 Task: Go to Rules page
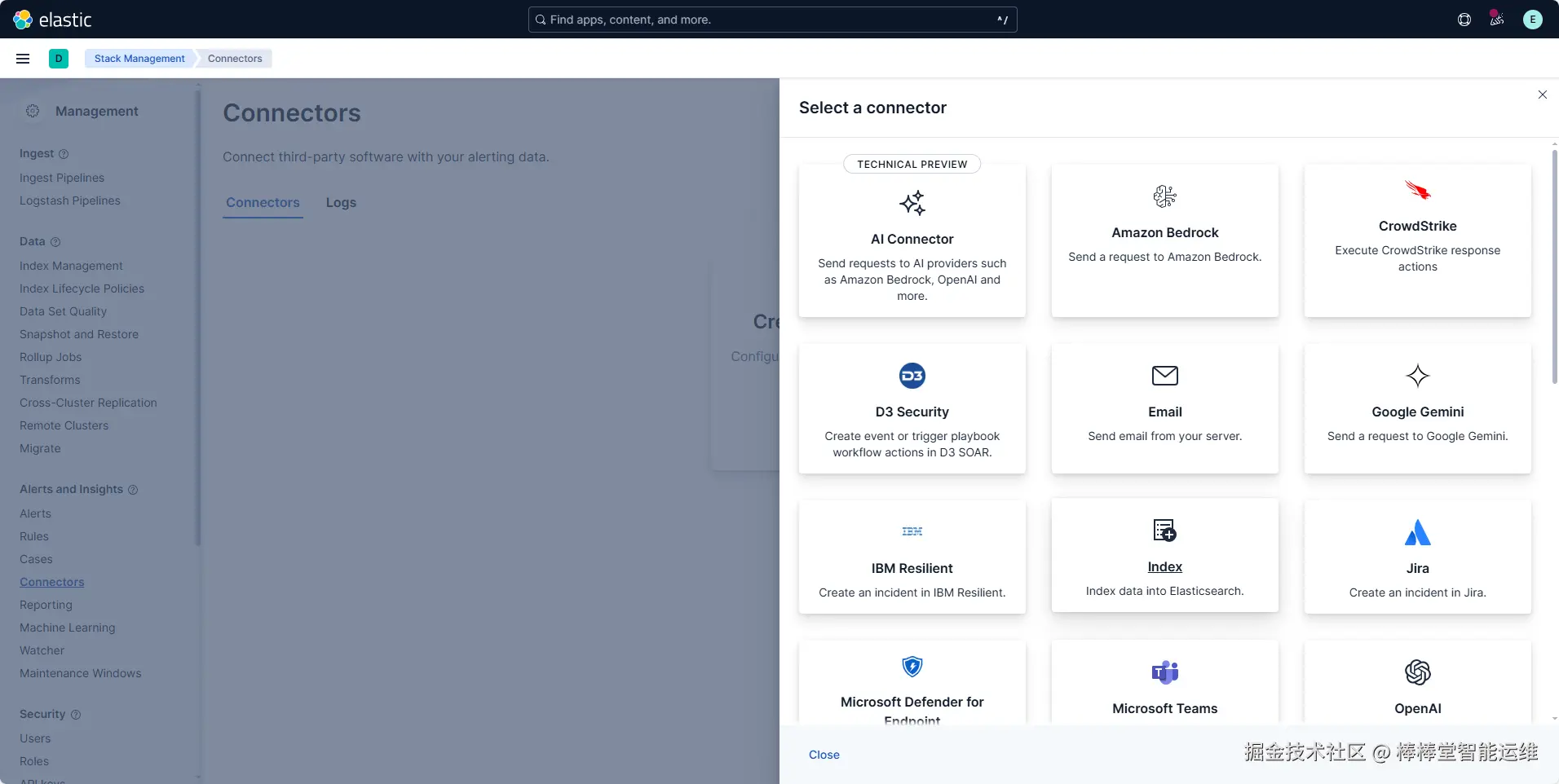[x=34, y=536]
